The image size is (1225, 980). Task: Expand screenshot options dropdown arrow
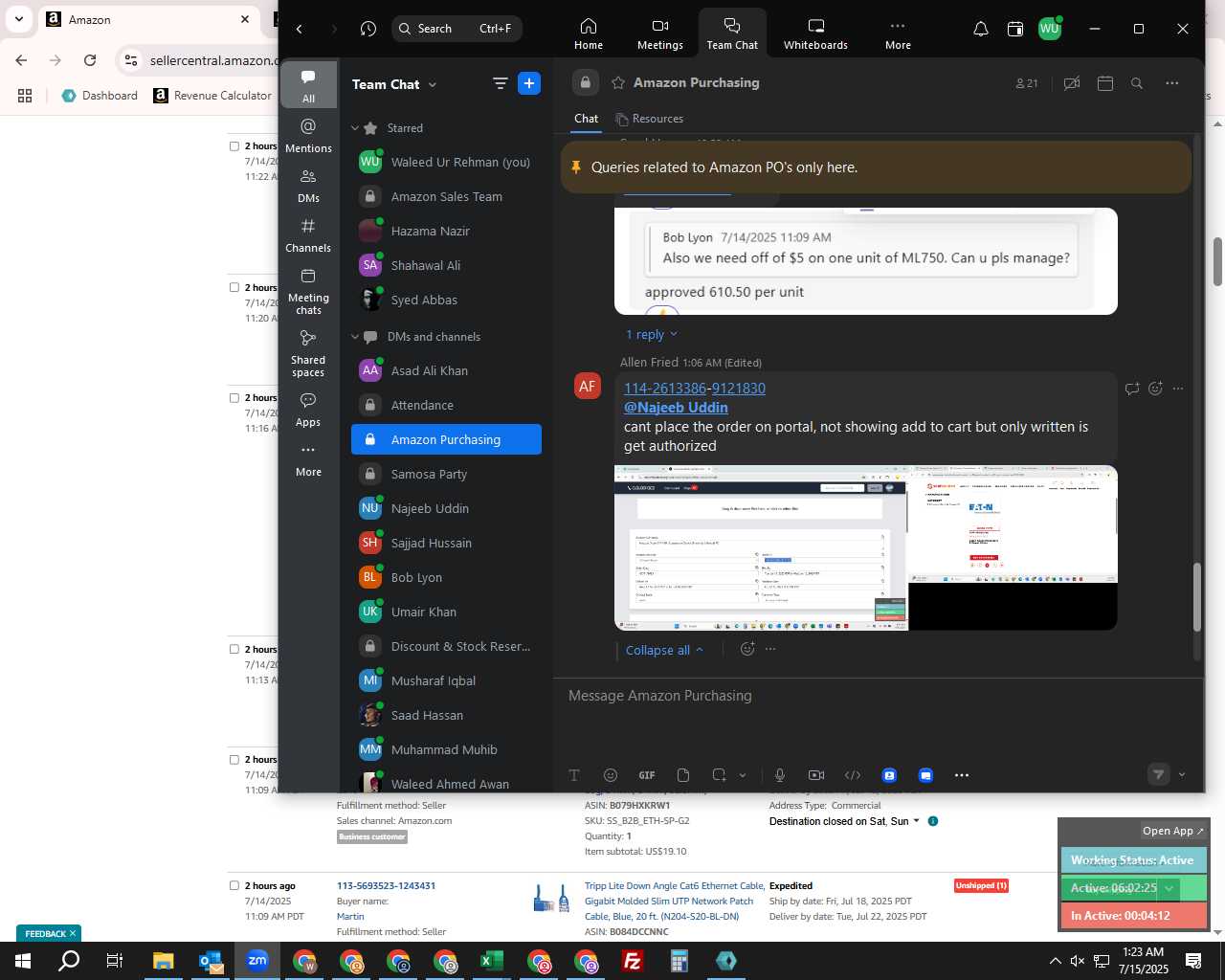pos(743,775)
